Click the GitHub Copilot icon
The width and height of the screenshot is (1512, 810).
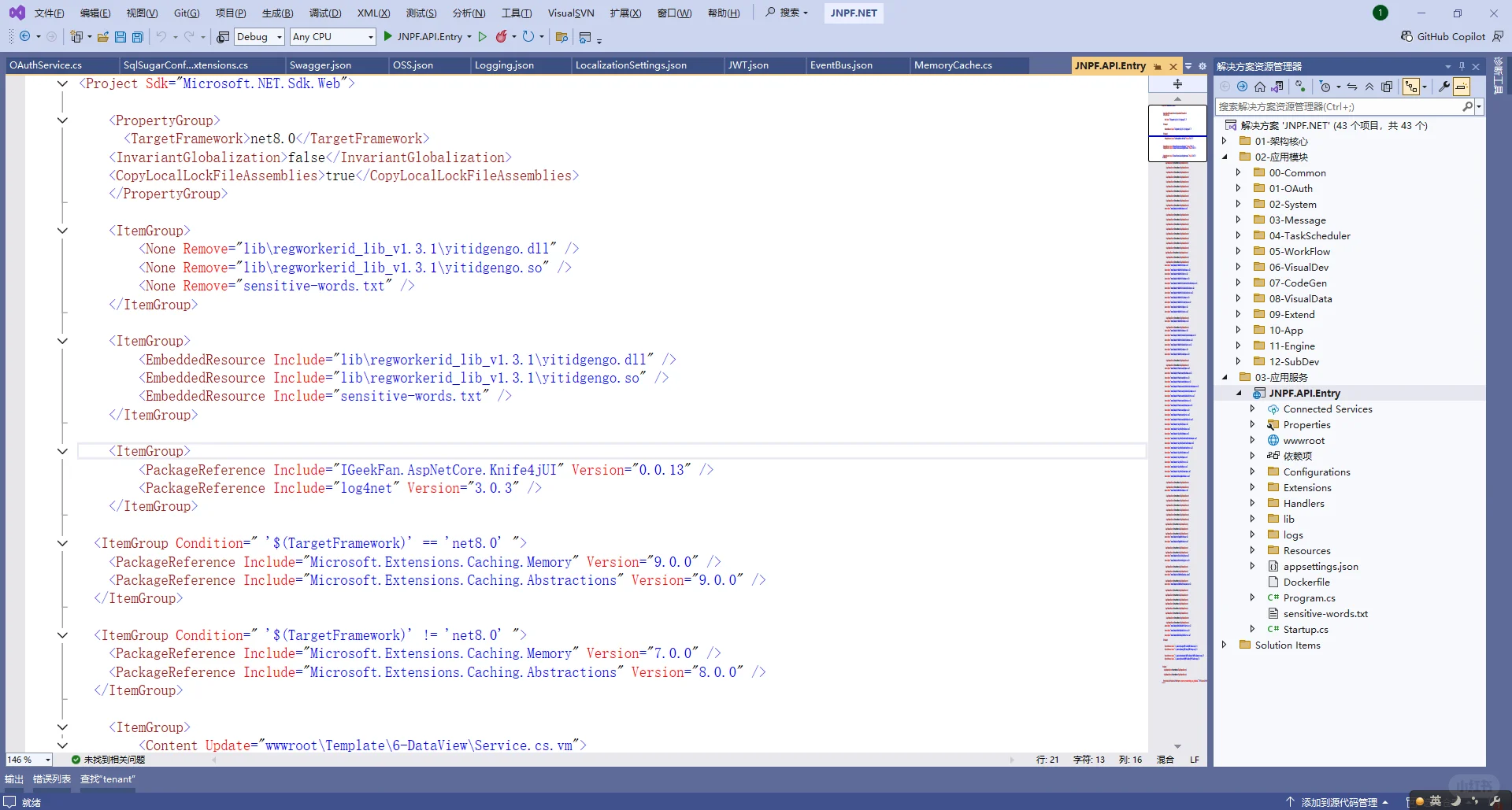[x=1406, y=36]
